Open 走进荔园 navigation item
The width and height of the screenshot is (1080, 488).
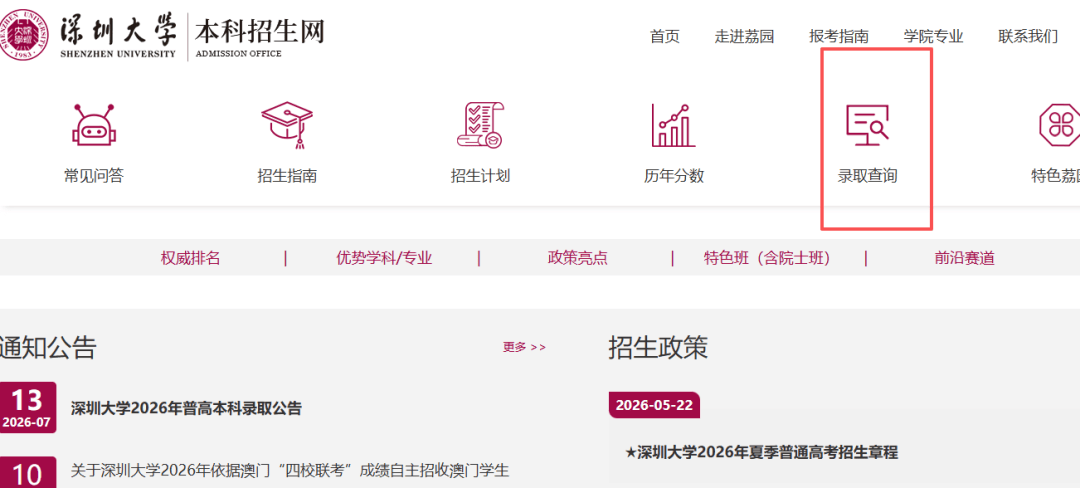(x=744, y=36)
